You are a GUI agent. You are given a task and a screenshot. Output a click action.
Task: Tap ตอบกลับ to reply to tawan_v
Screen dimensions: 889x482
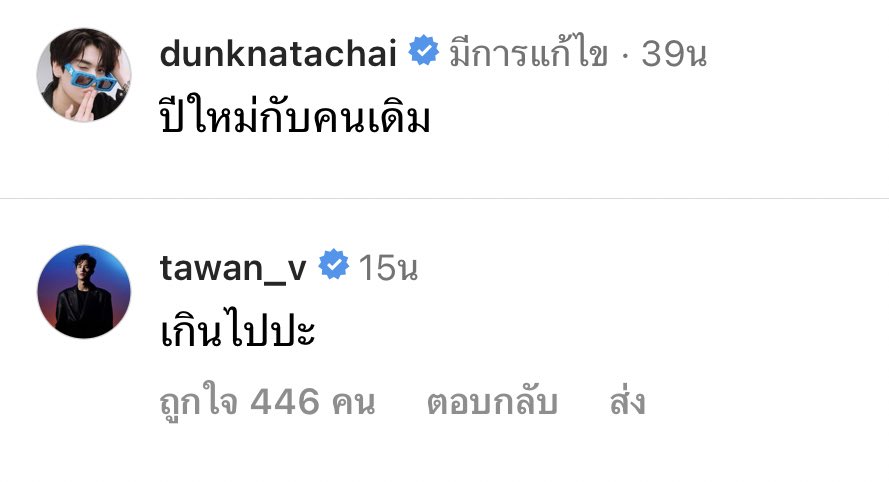[492, 401]
